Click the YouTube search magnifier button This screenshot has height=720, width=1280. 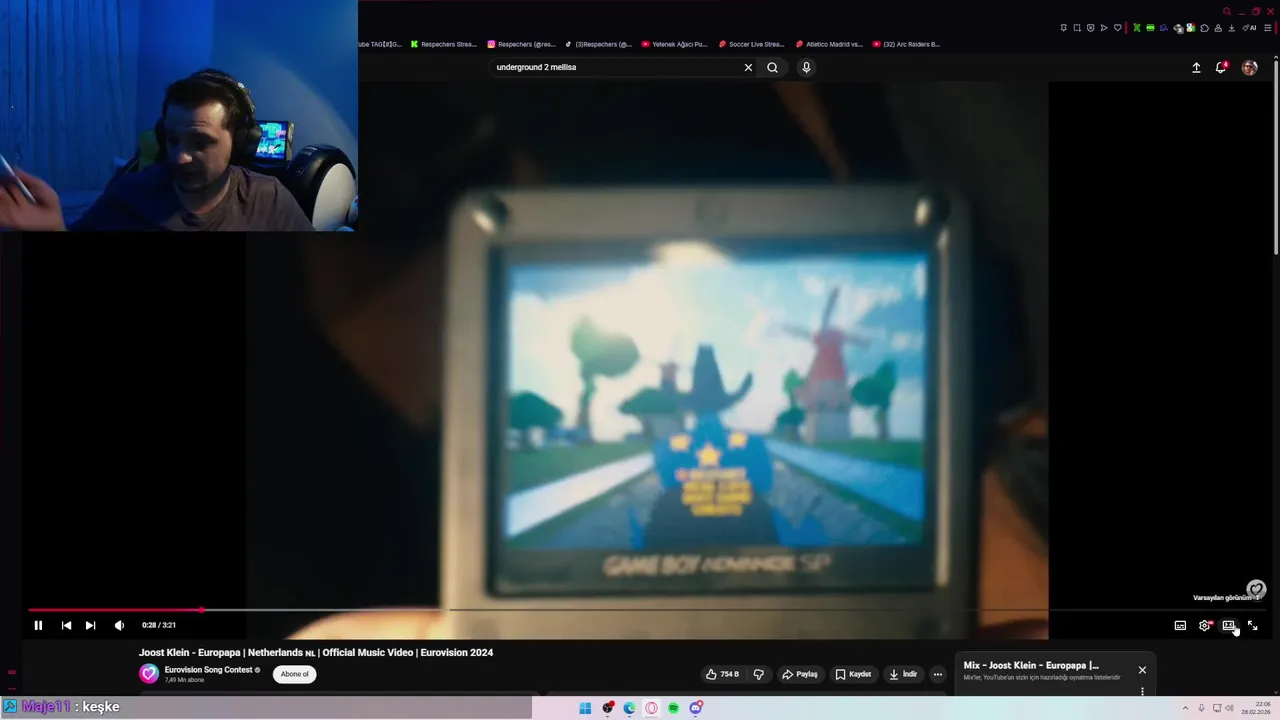point(772,67)
